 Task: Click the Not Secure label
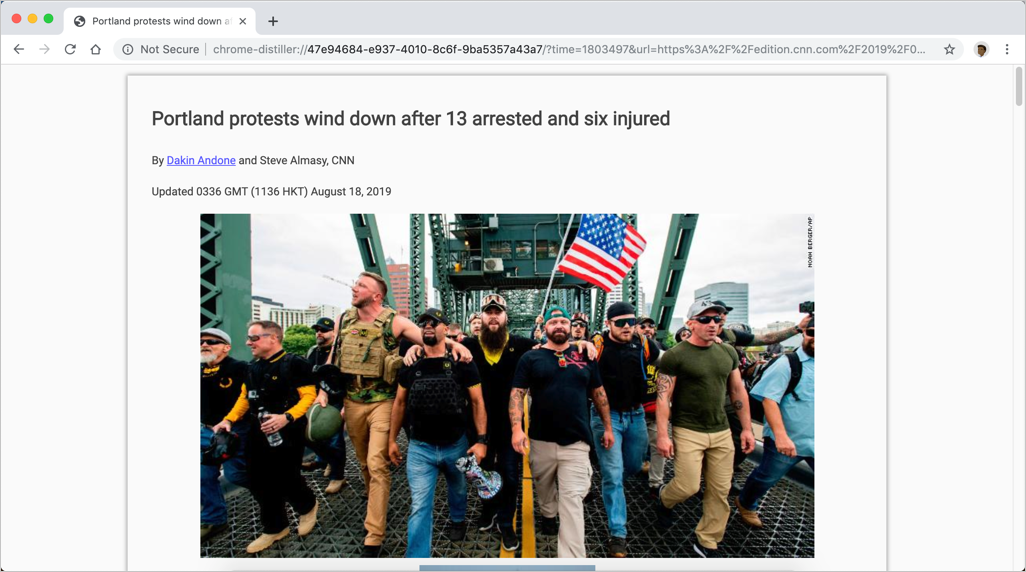(x=169, y=49)
